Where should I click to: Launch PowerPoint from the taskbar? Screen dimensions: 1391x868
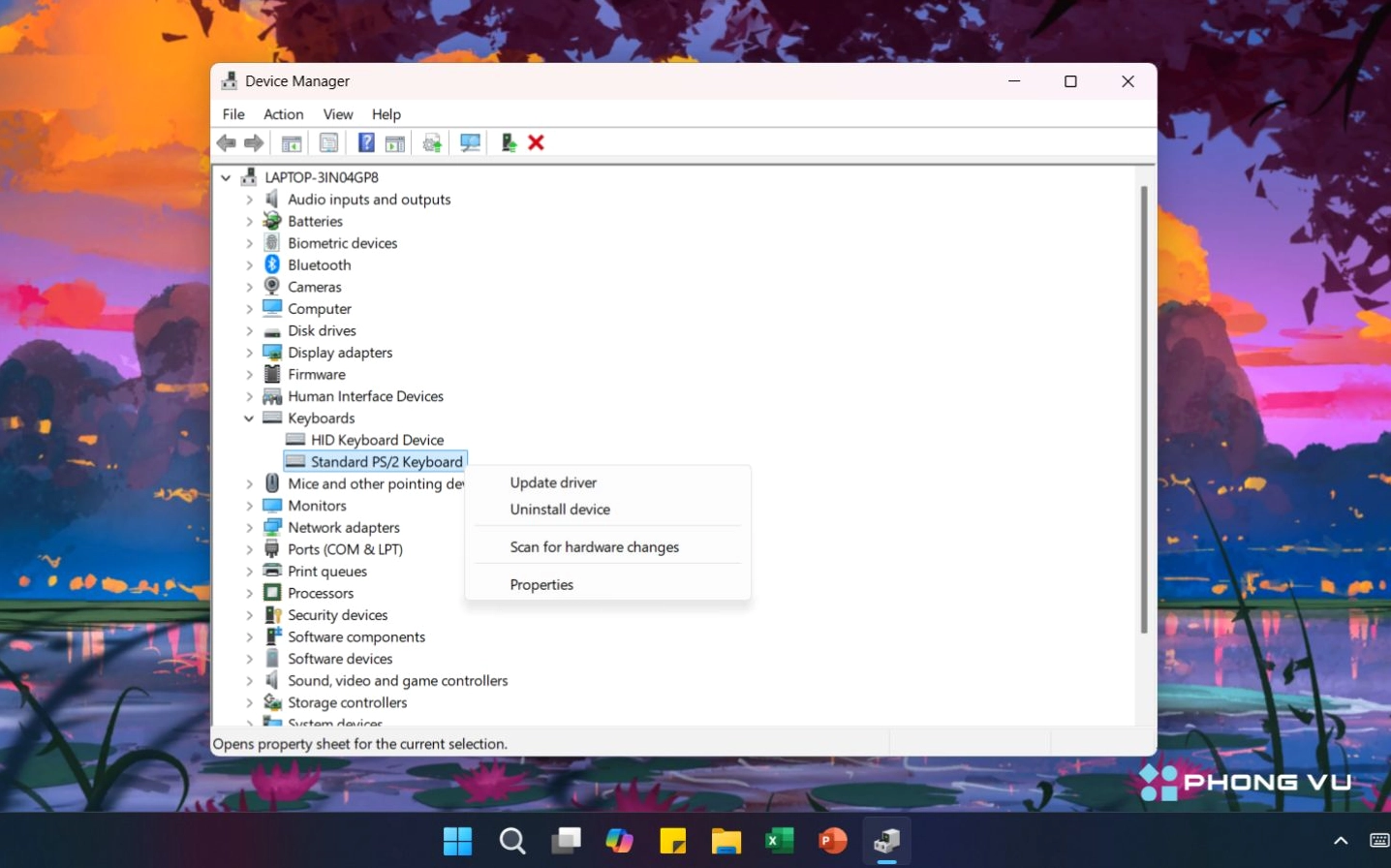coord(833,841)
